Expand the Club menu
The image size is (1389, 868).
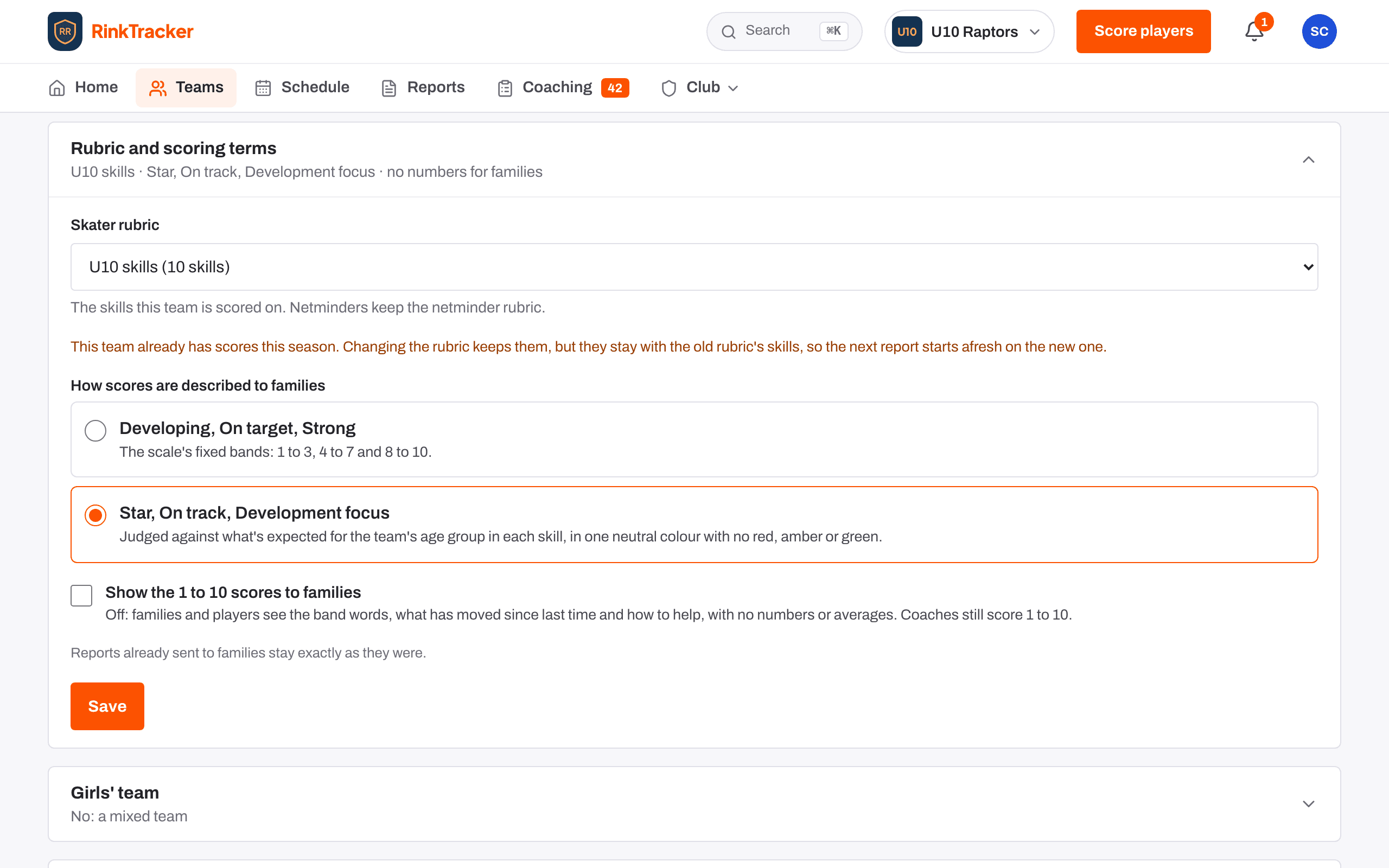pos(700,88)
